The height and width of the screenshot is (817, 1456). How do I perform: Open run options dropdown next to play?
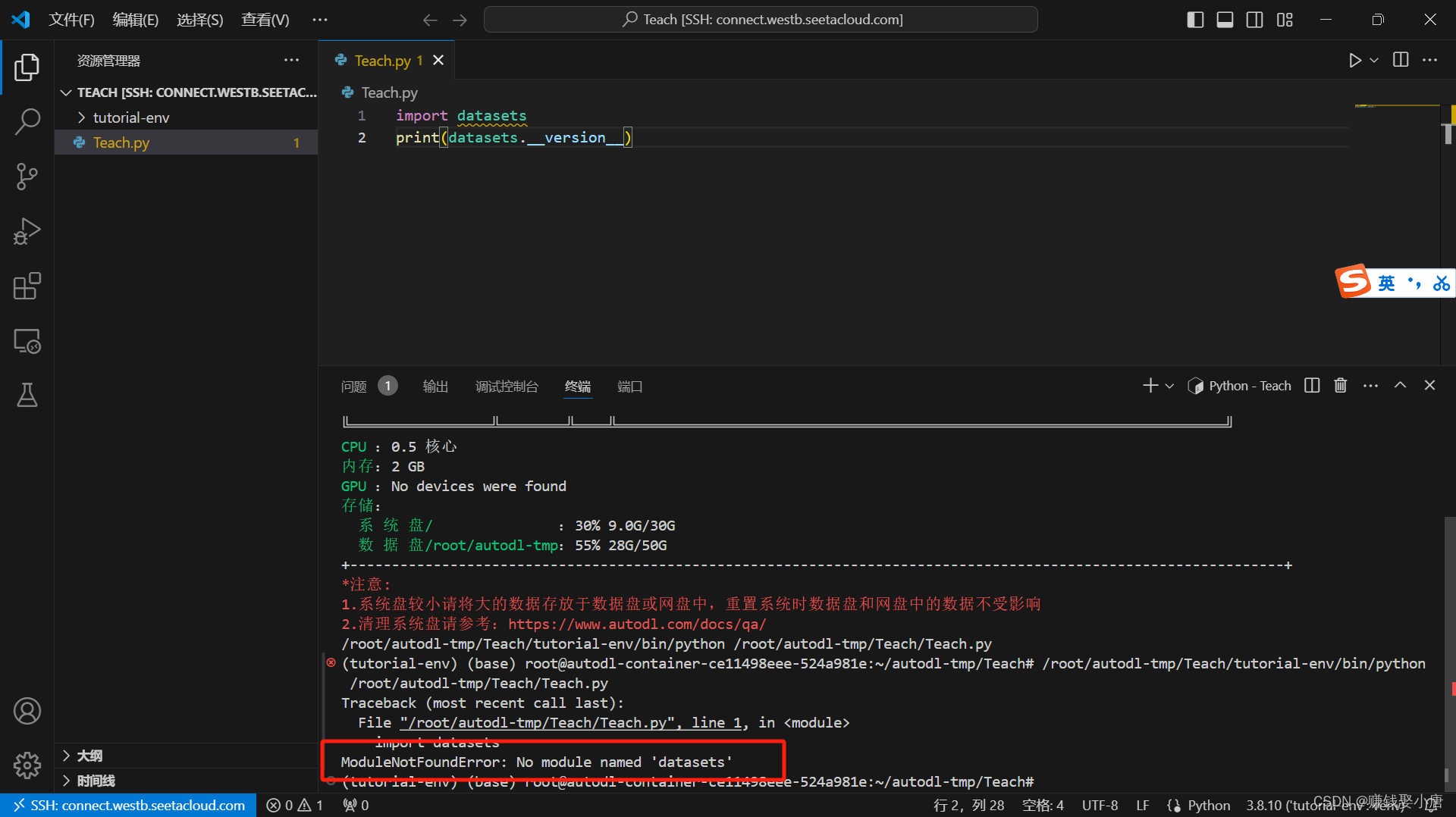pyautogui.click(x=1374, y=60)
